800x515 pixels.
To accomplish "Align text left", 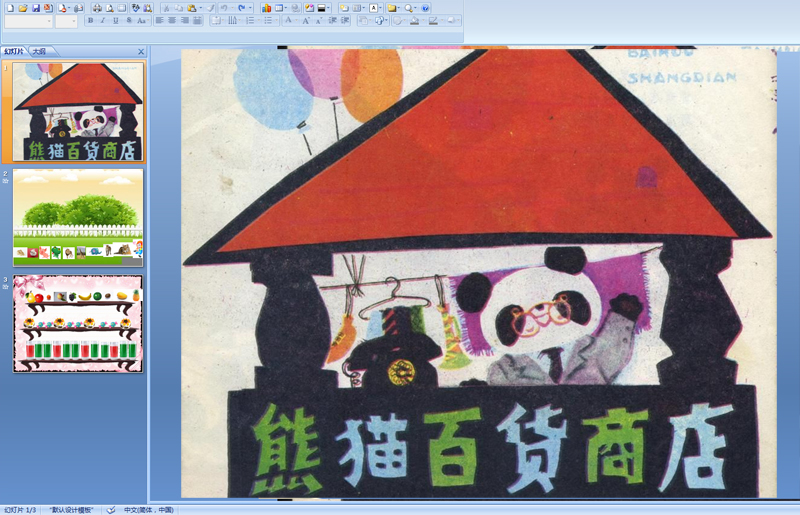I will pos(160,20).
